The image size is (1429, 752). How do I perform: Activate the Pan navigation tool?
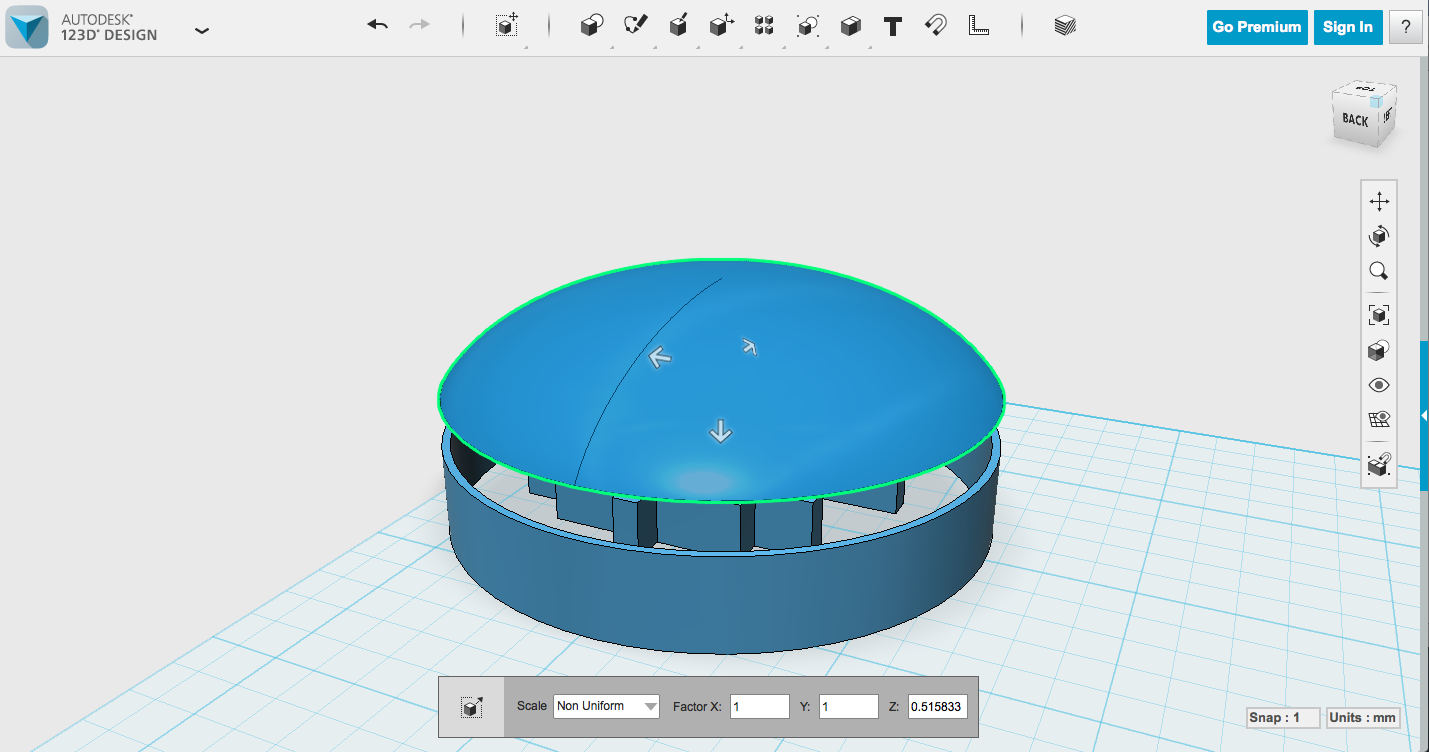click(x=1379, y=202)
